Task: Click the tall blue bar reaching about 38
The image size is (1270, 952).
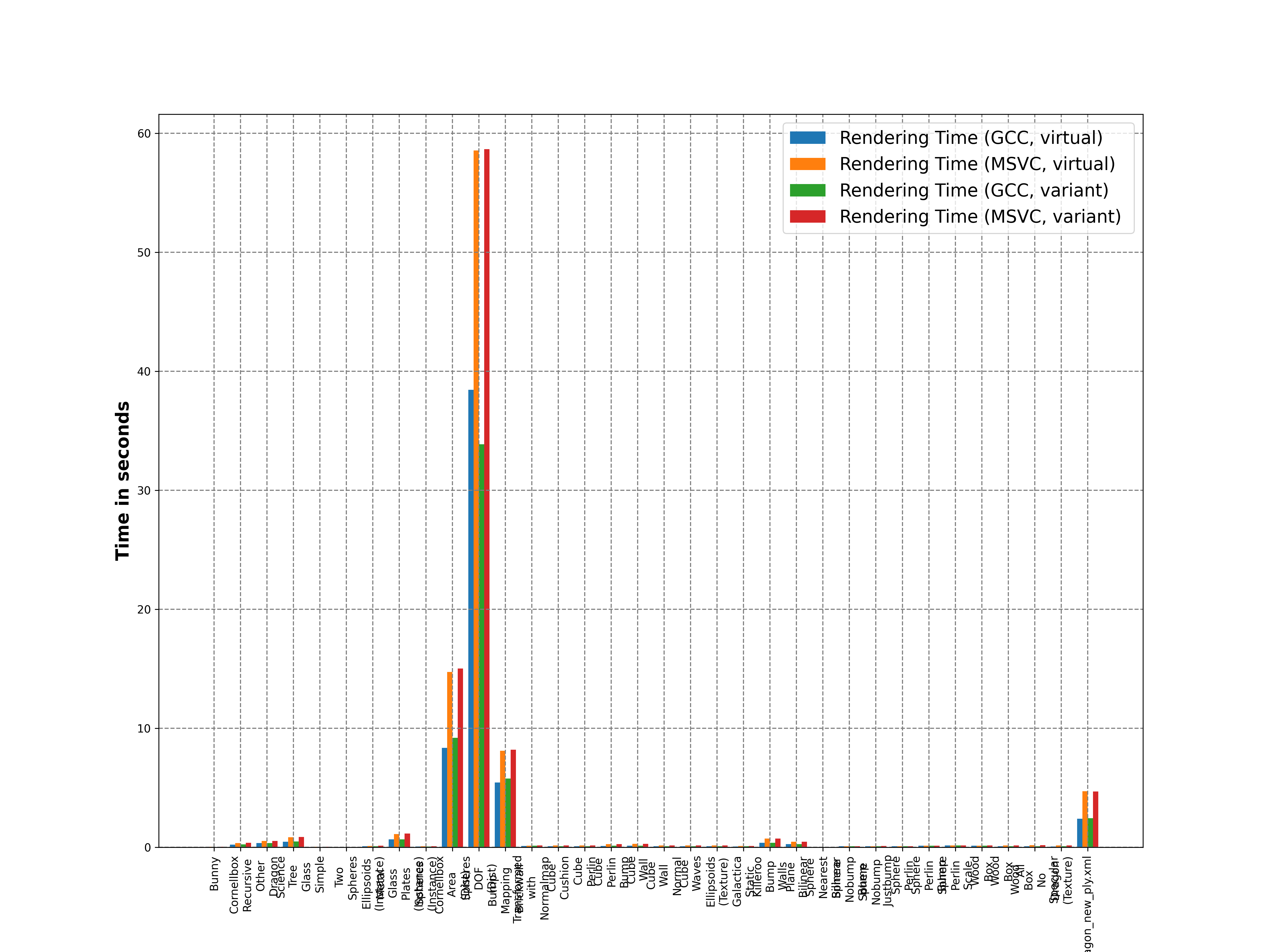Action: (471, 618)
